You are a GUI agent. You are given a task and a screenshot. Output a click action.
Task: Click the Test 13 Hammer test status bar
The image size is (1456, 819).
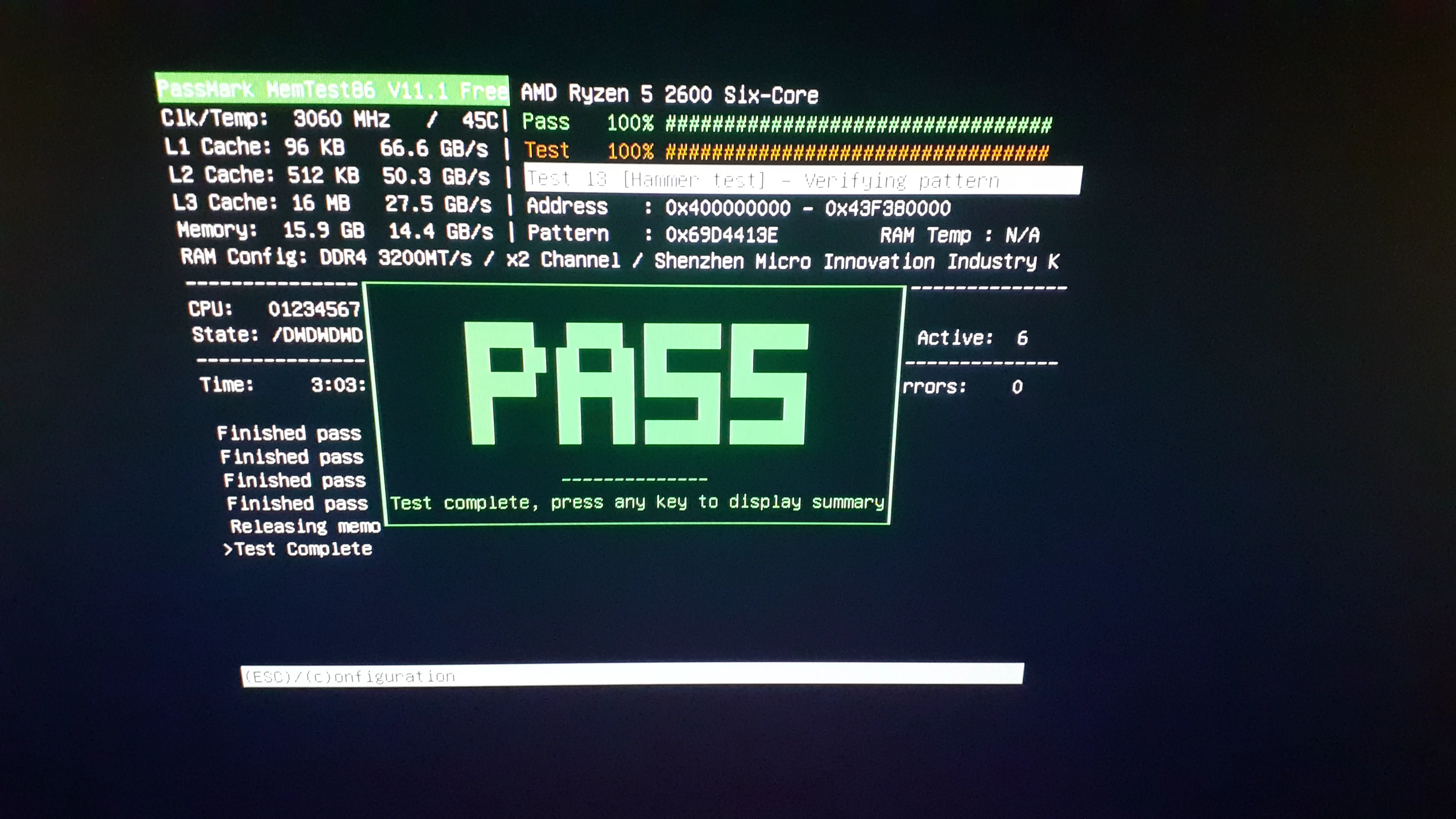(x=803, y=180)
